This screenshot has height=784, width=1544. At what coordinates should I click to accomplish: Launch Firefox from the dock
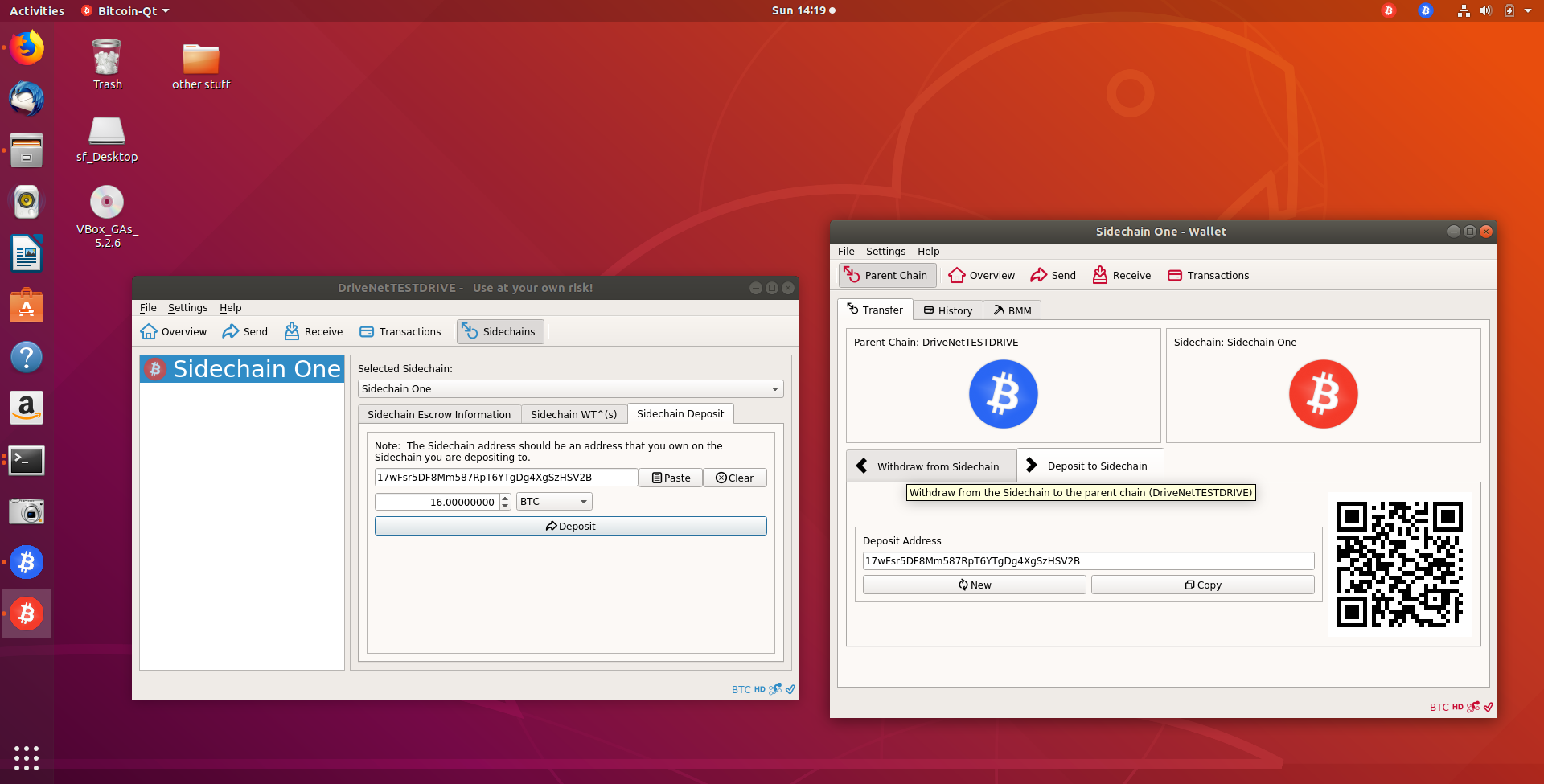point(27,48)
